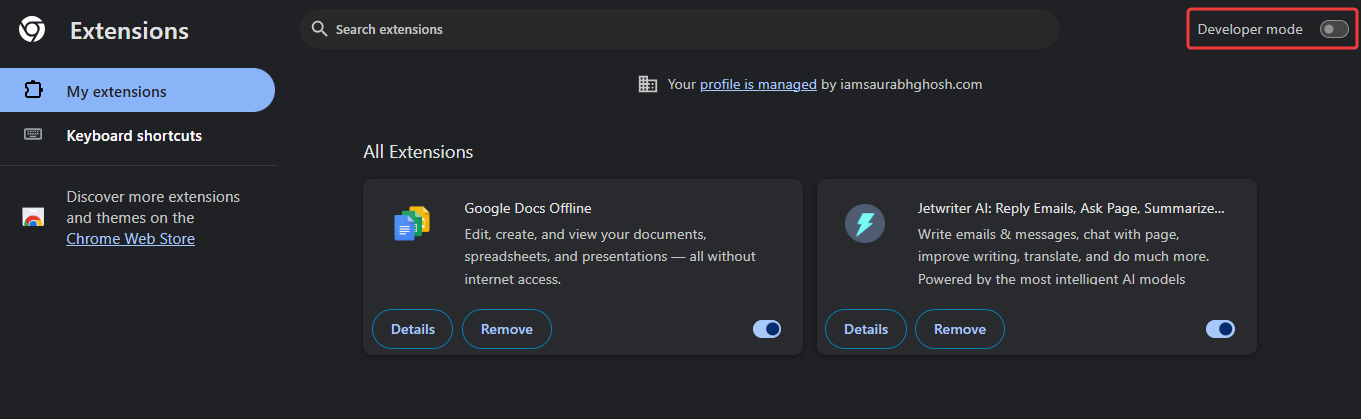1361x419 pixels.
Task: Toggle Developer mode switch
Action: pos(1334,29)
